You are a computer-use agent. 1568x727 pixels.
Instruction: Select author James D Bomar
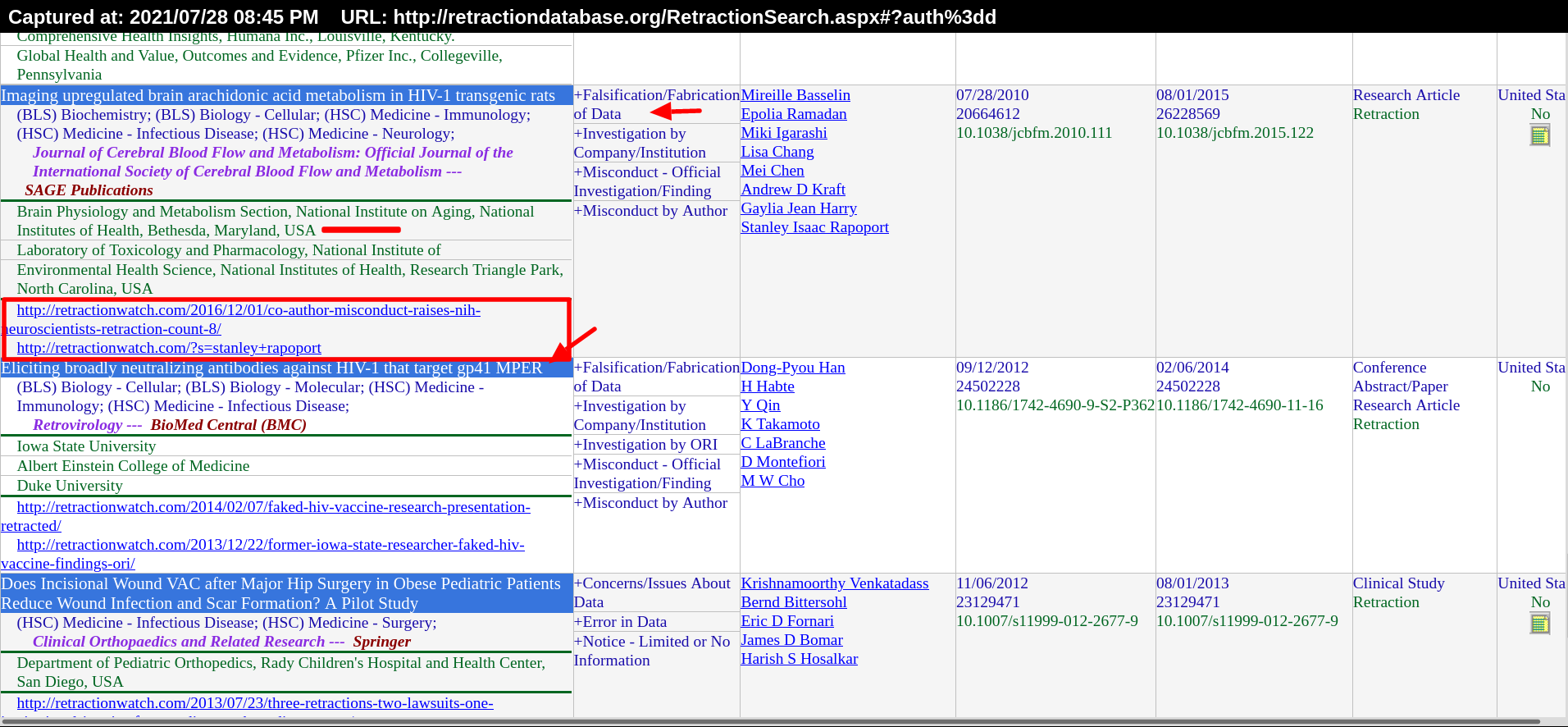point(792,640)
